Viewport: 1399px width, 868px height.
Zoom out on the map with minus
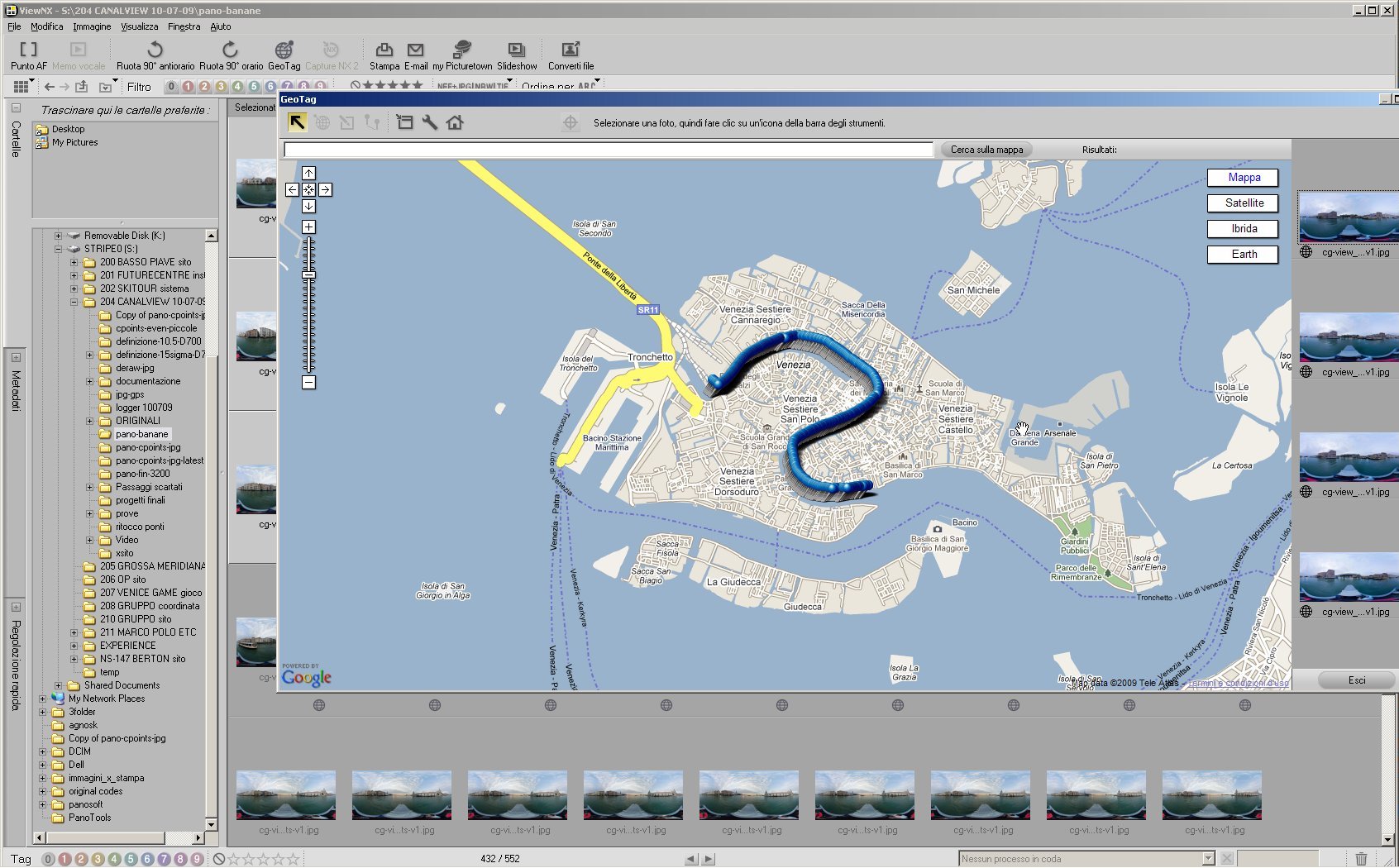[x=308, y=383]
